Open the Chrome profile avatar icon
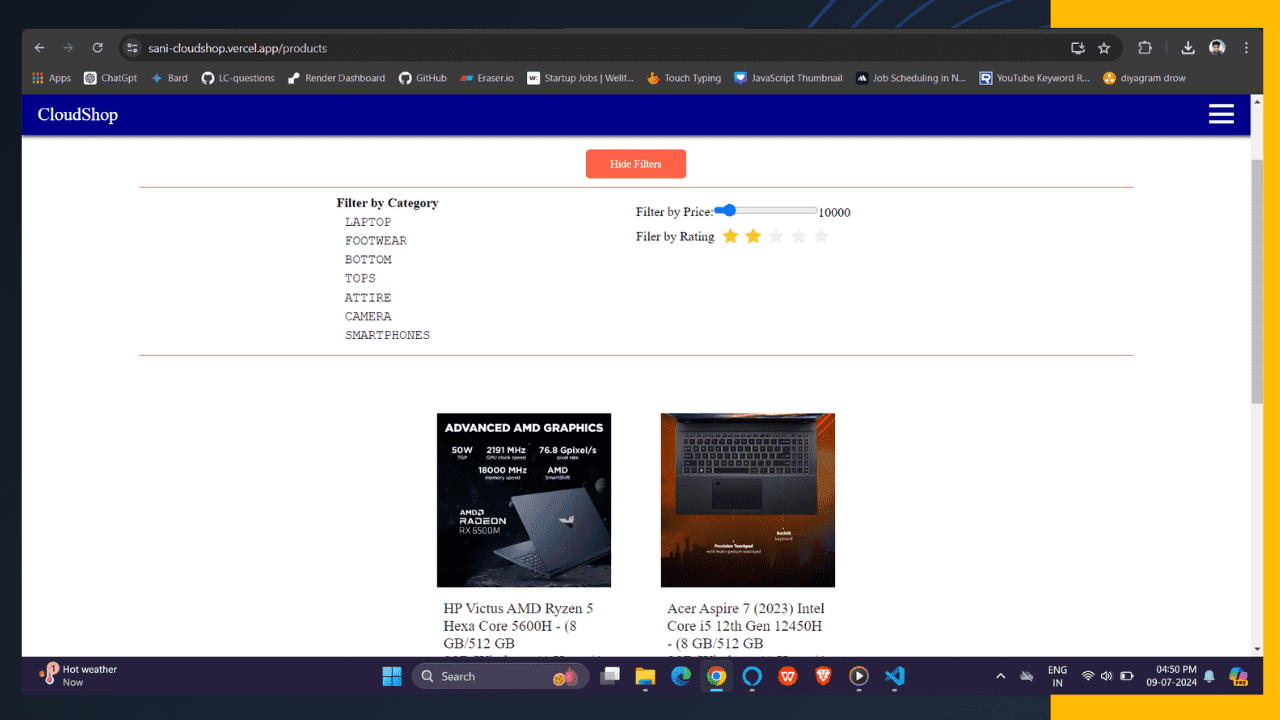Screen dimensions: 1280x720 1217,47
